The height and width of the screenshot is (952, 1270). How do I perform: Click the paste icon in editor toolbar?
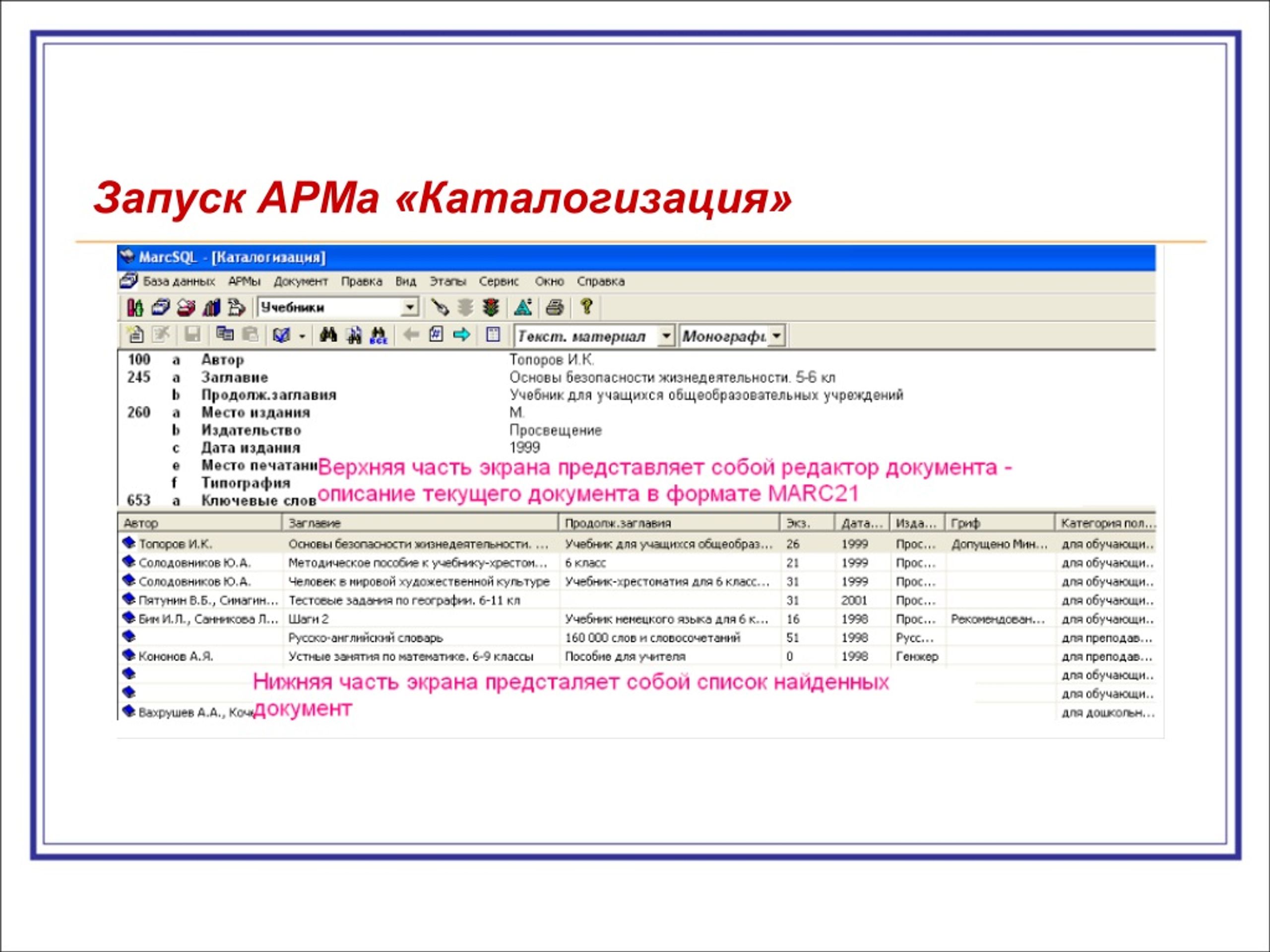251,334
